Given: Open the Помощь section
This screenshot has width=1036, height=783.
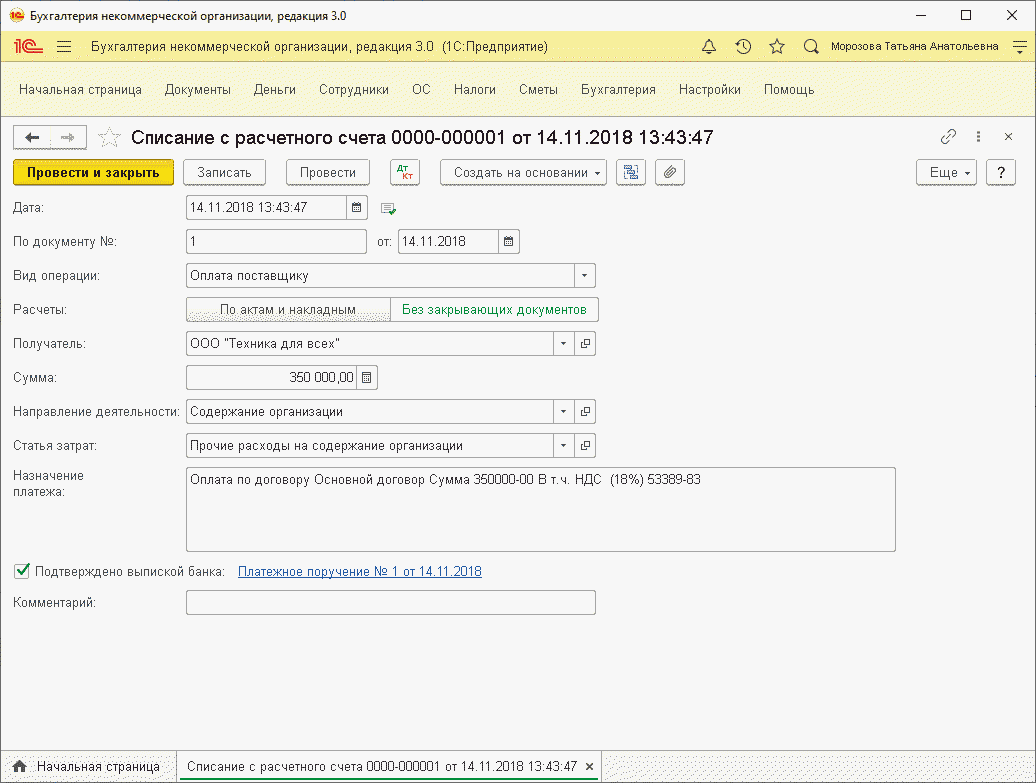Looking at the screenshot, I should tap(789, 90).
